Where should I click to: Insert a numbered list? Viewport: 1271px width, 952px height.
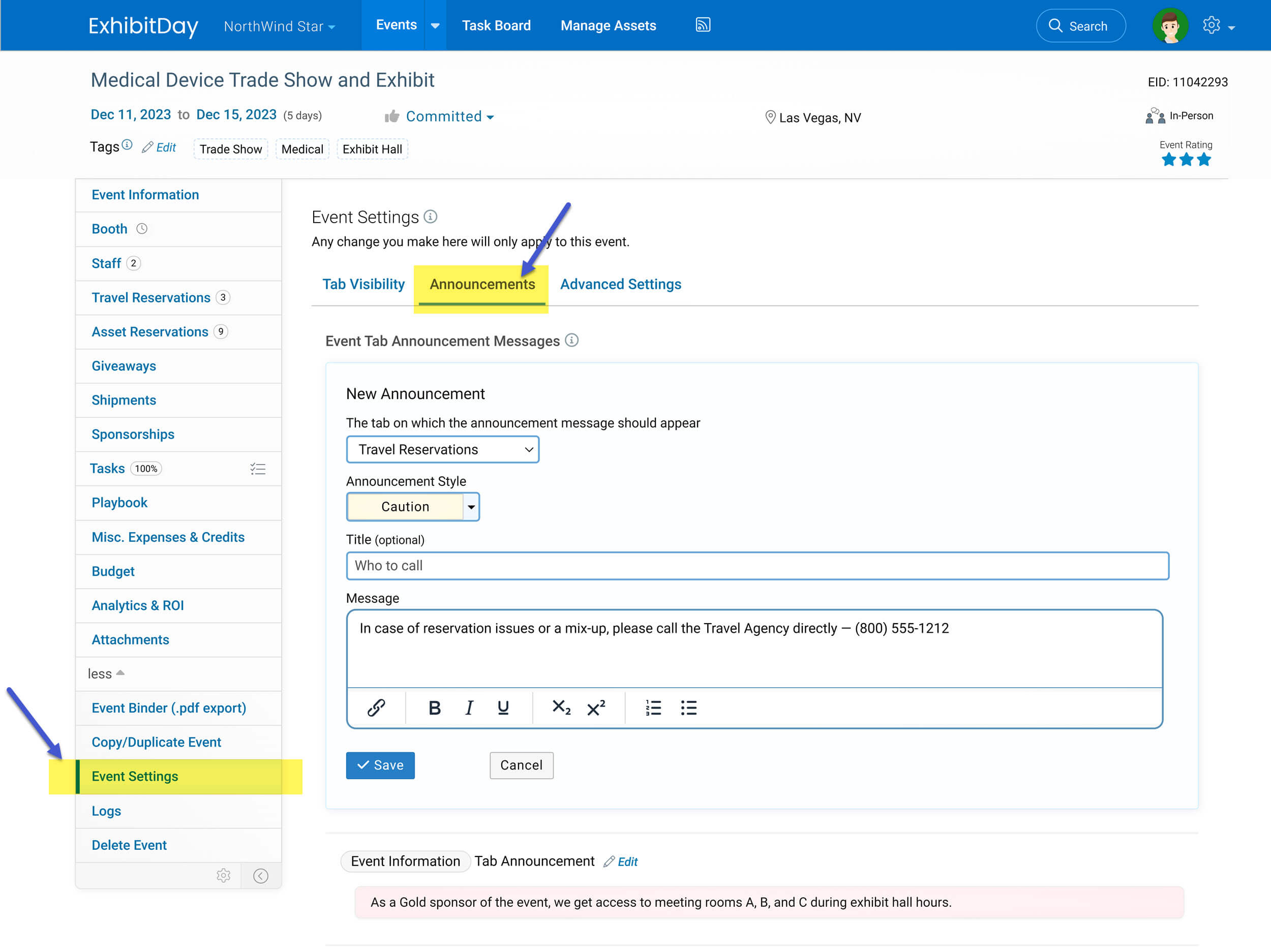pos(653,707)
